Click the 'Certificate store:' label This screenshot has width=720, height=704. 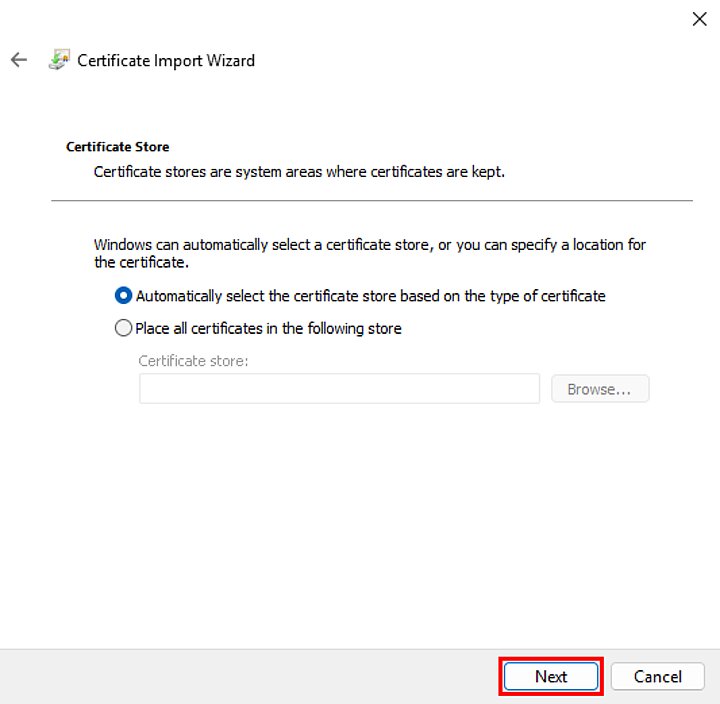coord(193,361)
